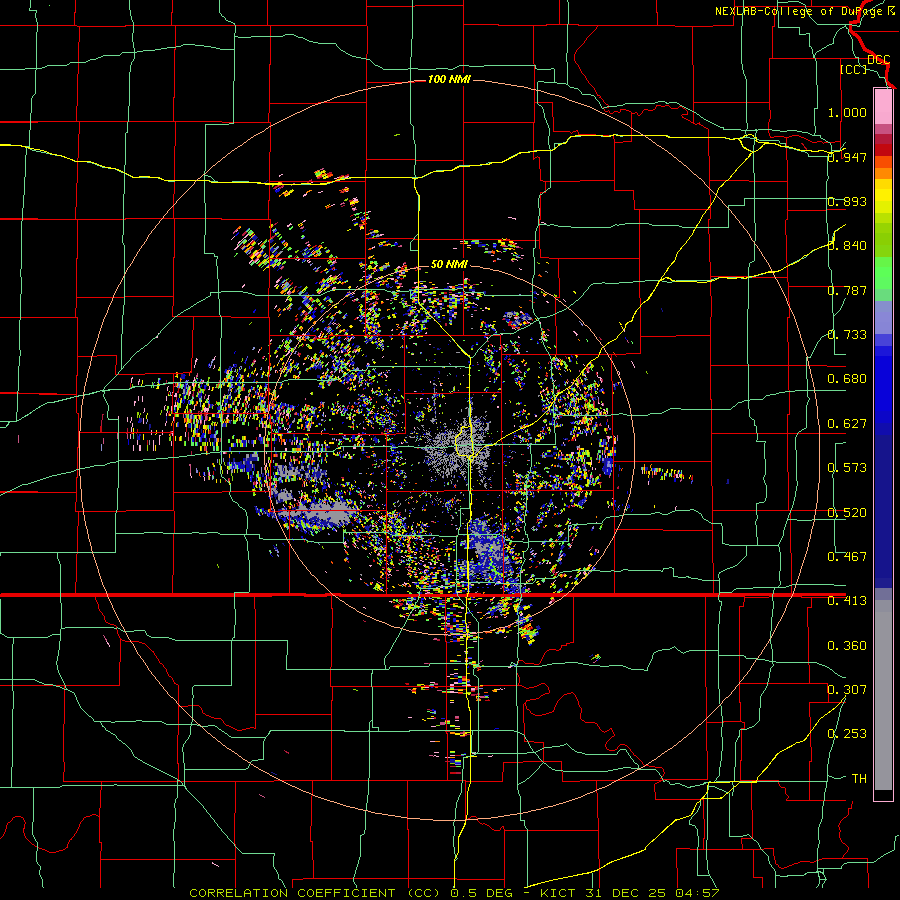Click the 50 NMI range ring label
Image resolution: width=900 pixels, height=900 pixels.
coord(449,265)
